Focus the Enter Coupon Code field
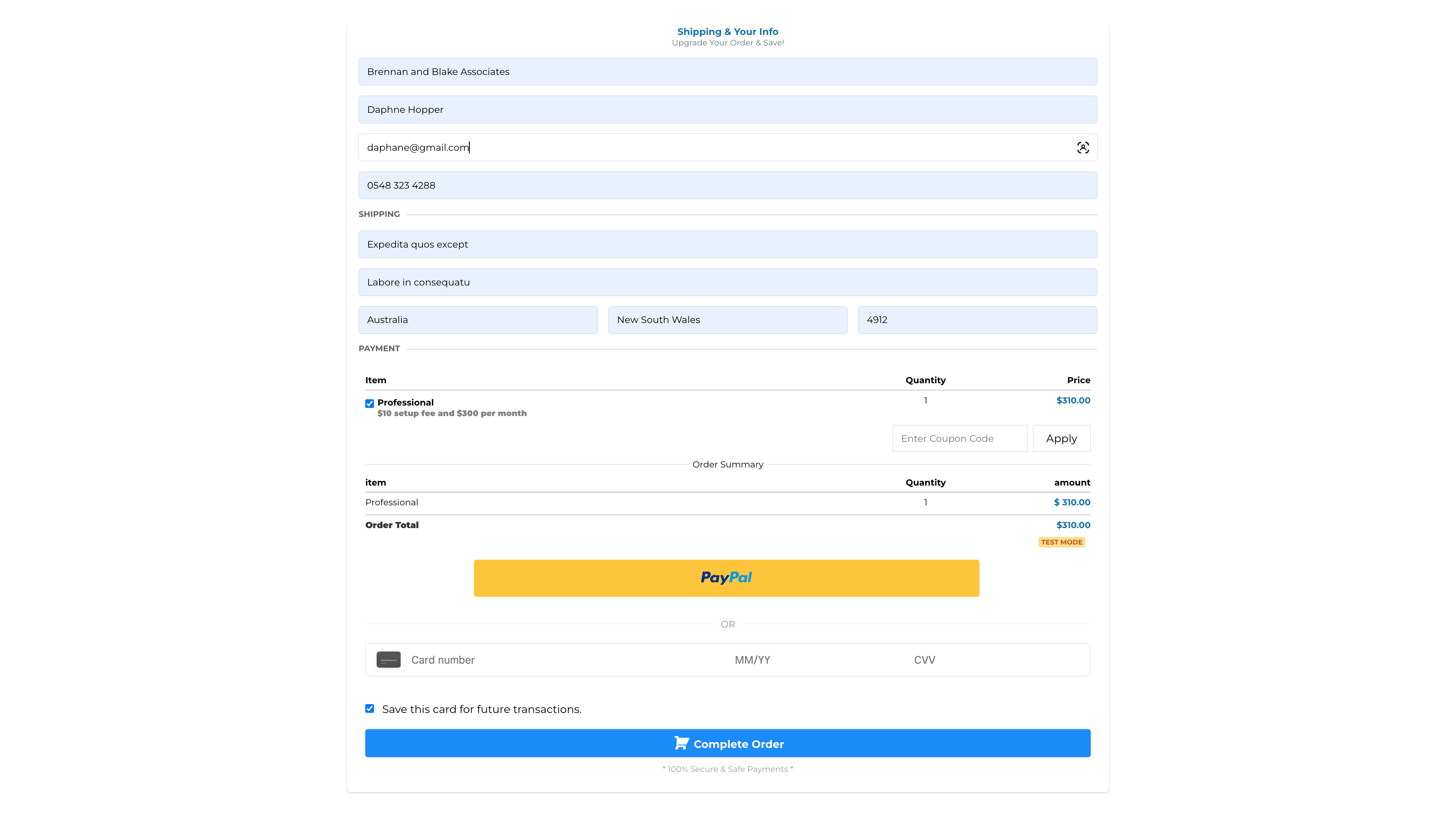 (x=959, y=438)
